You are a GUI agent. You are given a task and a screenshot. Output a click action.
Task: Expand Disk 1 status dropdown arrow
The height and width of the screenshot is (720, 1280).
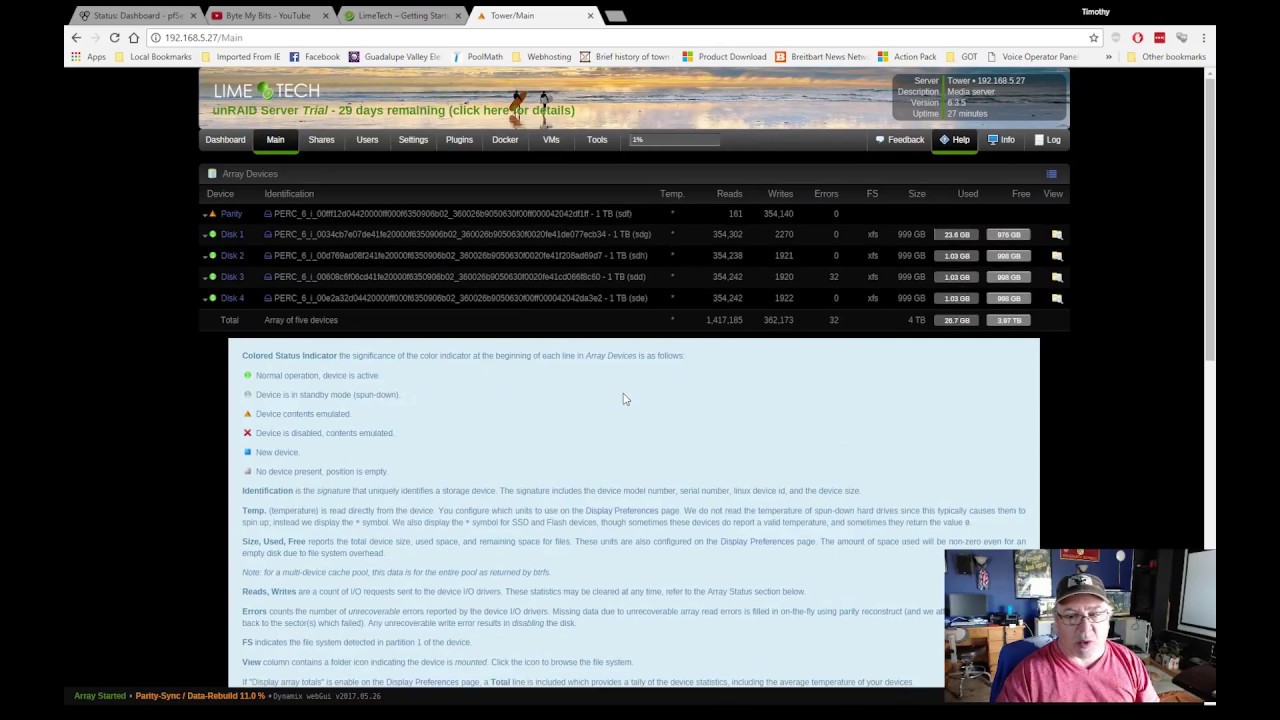coord(205,235)
